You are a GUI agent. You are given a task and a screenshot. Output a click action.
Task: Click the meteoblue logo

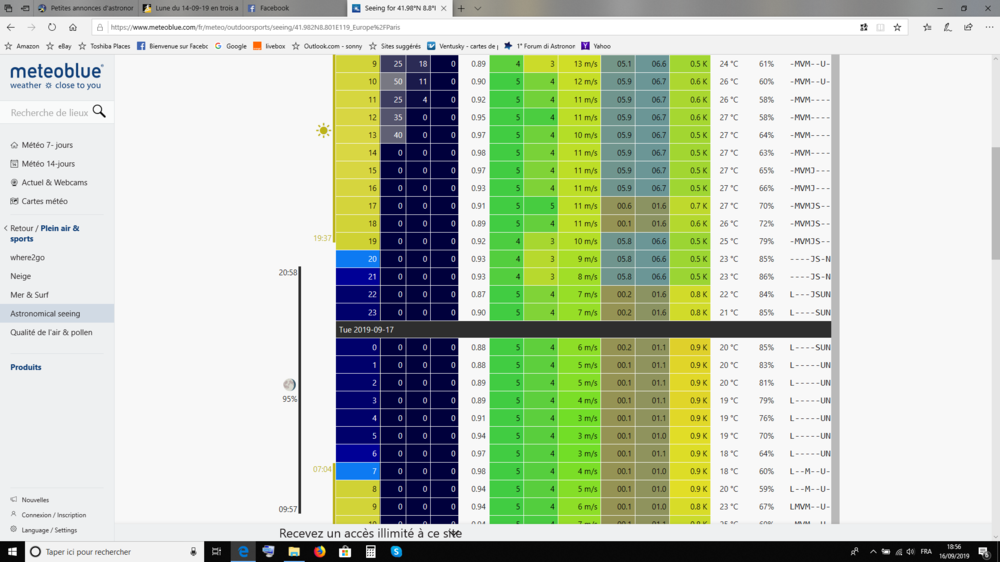tap(56, 76)
